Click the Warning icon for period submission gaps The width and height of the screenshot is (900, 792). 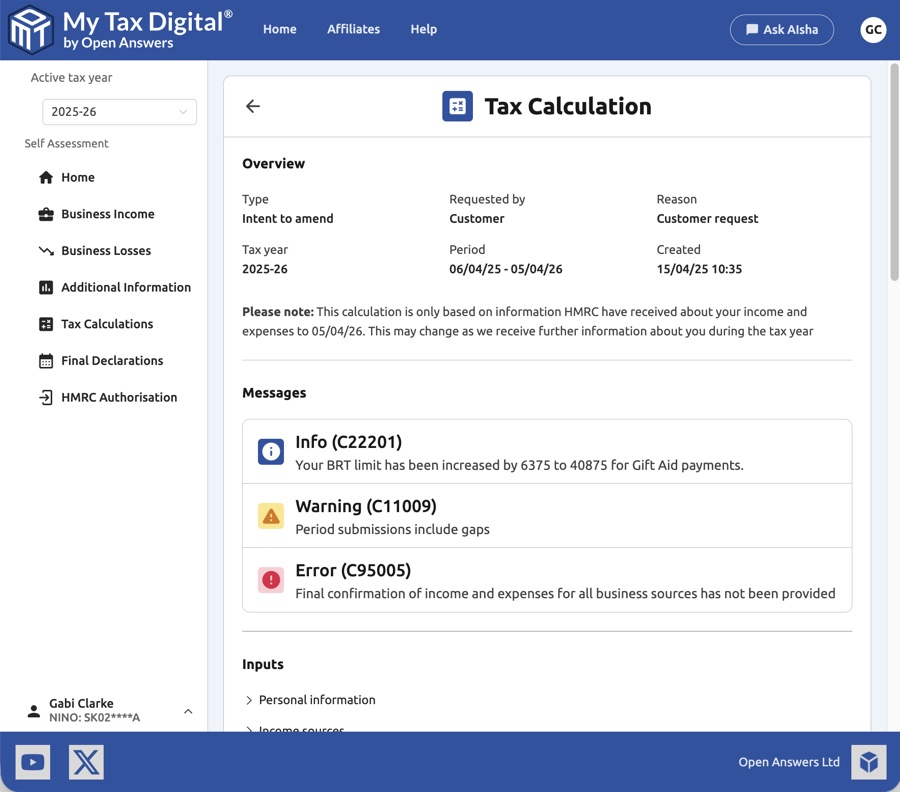pyautogui.click(x=270, y=515)
